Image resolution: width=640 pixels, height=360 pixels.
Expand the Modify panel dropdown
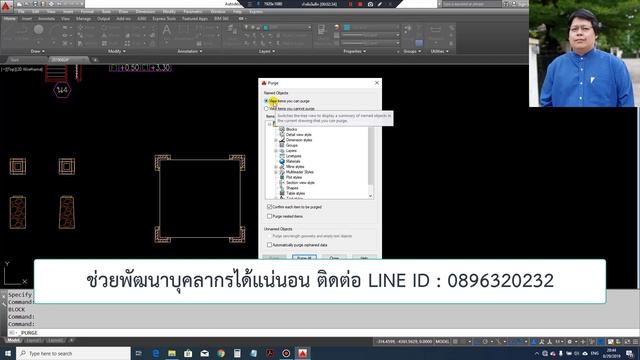pyautogui.click(x=117, y=51)
